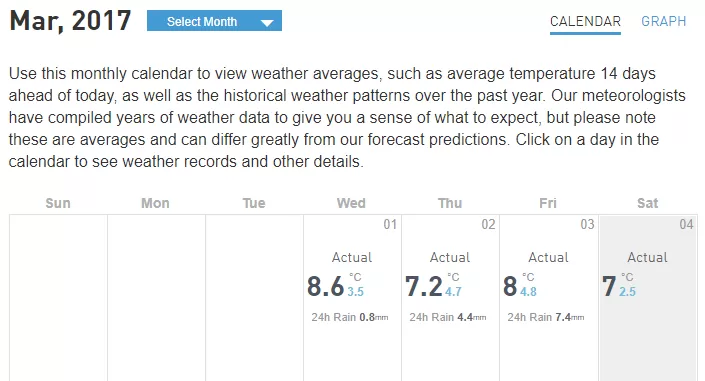Open March 03 day cell
Image resolution: width=705 pixels, height=381 pixels.
[x=549, y=298]
